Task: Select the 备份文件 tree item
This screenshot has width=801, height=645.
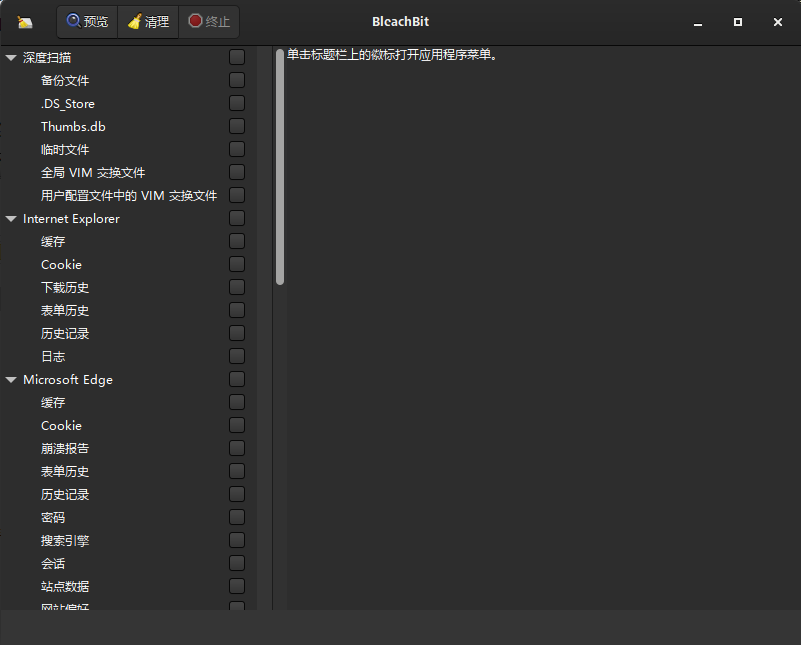Action: pyautogui.click(x=67, y=80)
